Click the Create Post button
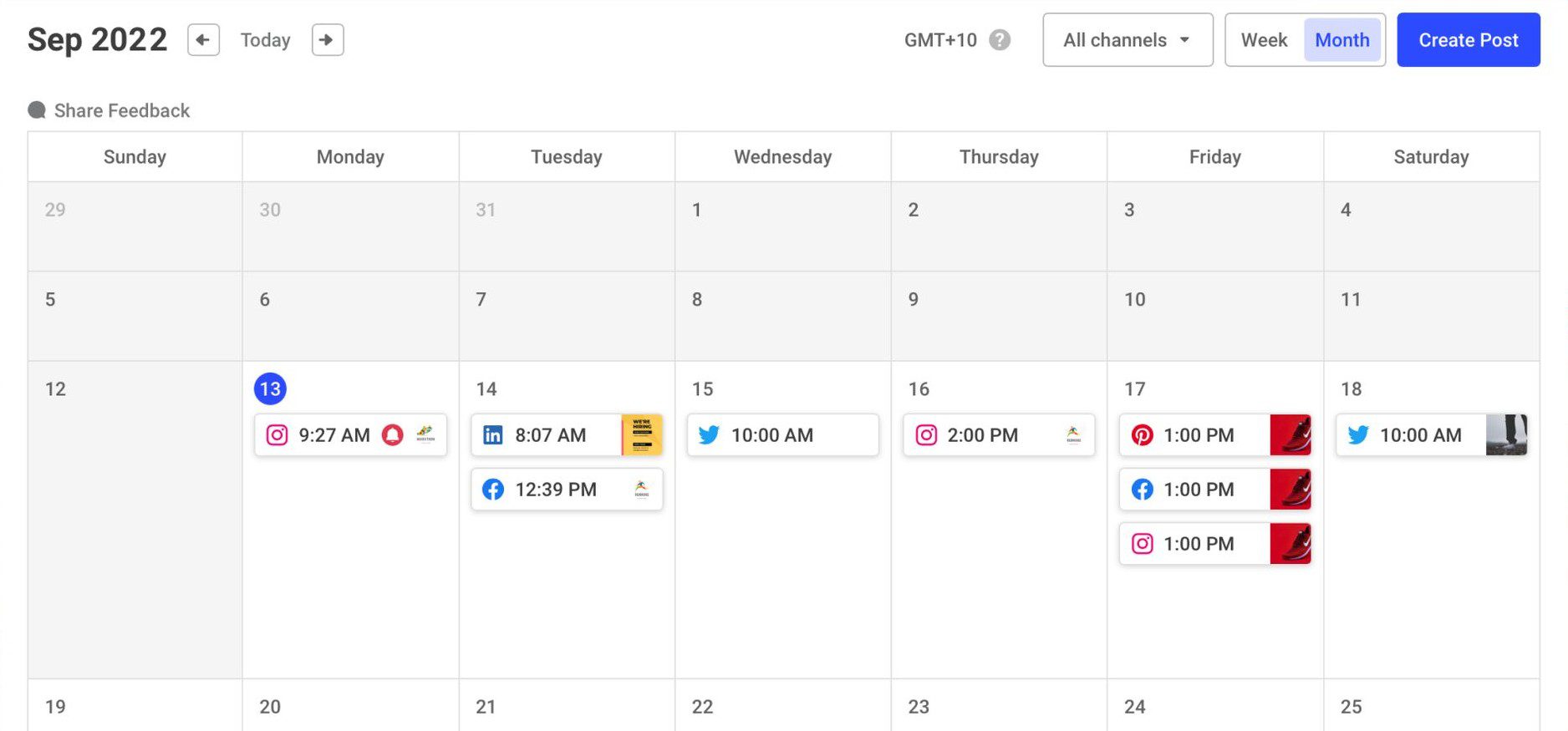 (1468, 39)
